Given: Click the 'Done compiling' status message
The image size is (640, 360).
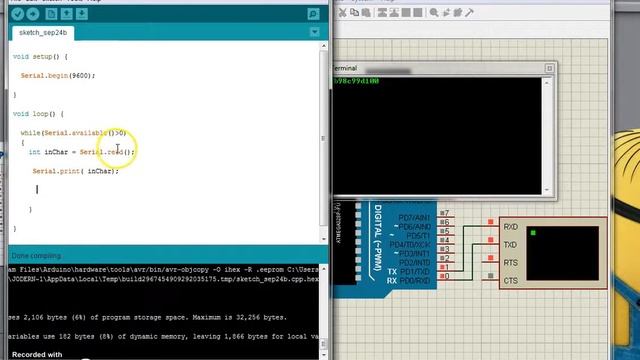Looking at the screenshot, I should tap(36, 256).
